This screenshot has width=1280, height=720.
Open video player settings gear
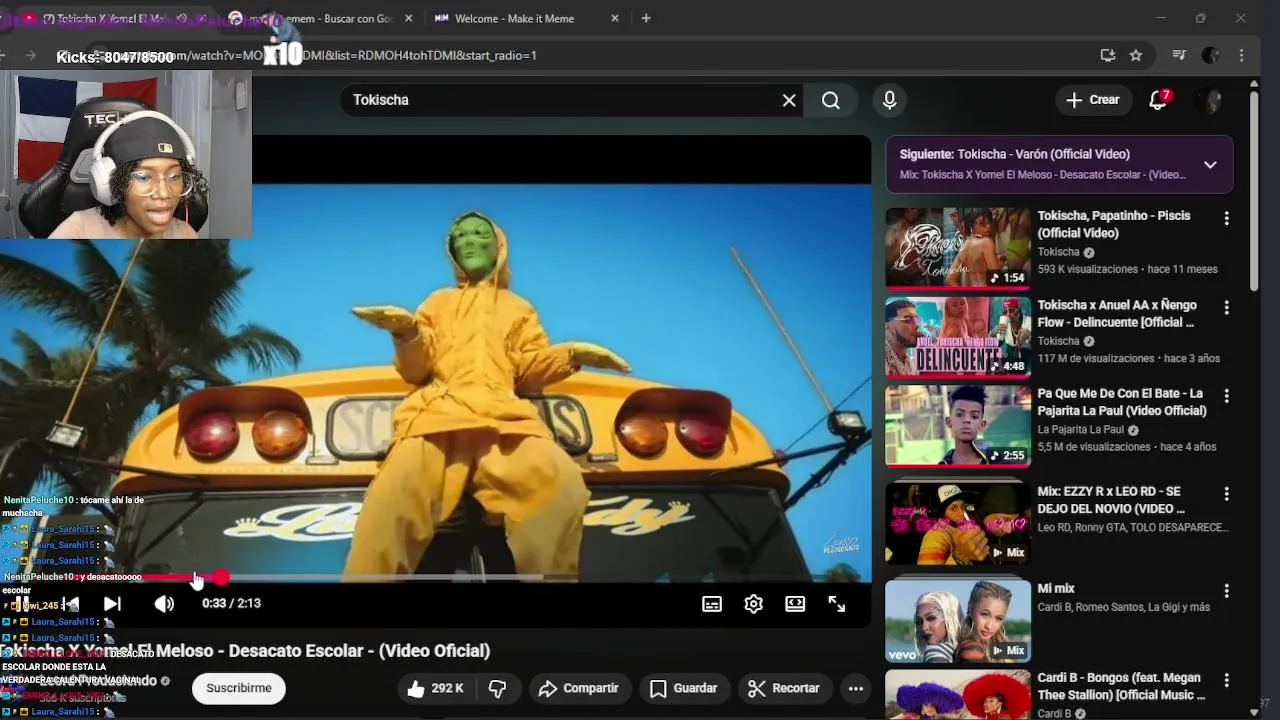point(754,604)
